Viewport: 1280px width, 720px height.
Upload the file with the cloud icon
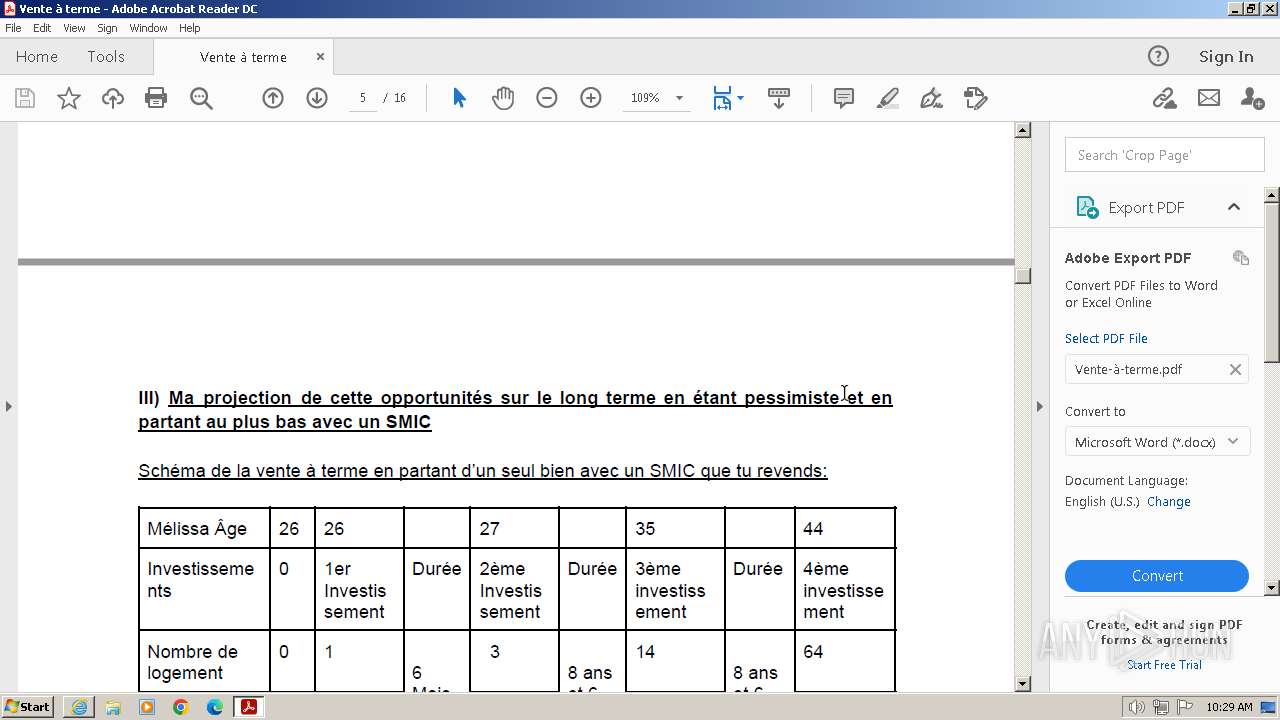click(113, 98)
